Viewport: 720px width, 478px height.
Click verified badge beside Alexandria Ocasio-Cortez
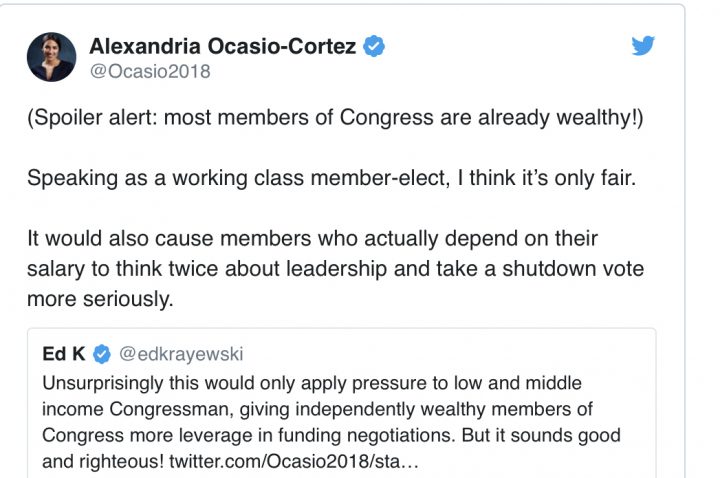[374, 46]
